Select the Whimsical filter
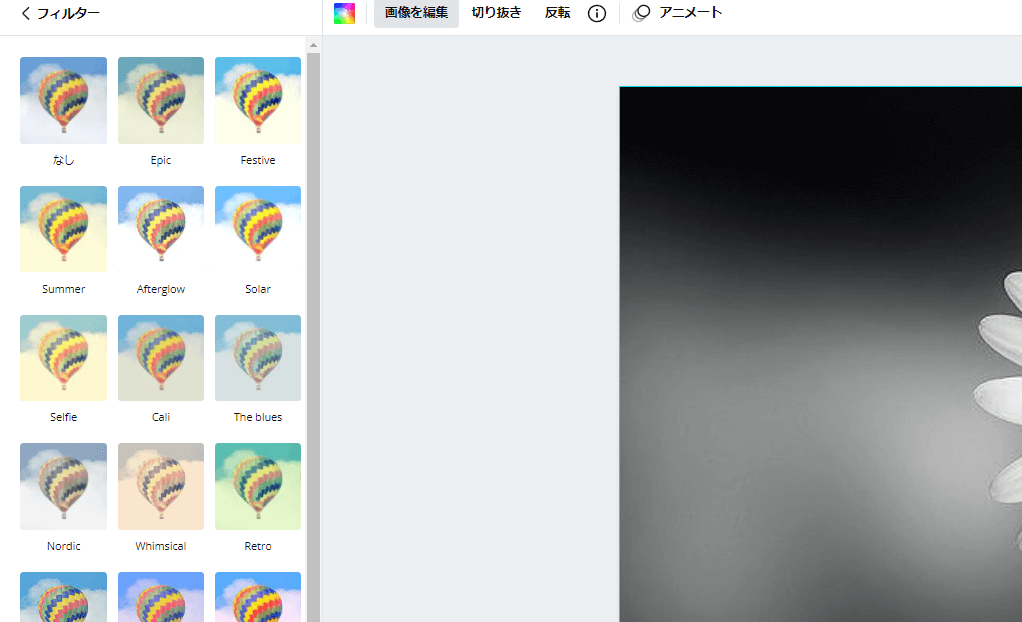Viewport: 1022px width, 622px height. pyautogui.click(x=160, y=486)
